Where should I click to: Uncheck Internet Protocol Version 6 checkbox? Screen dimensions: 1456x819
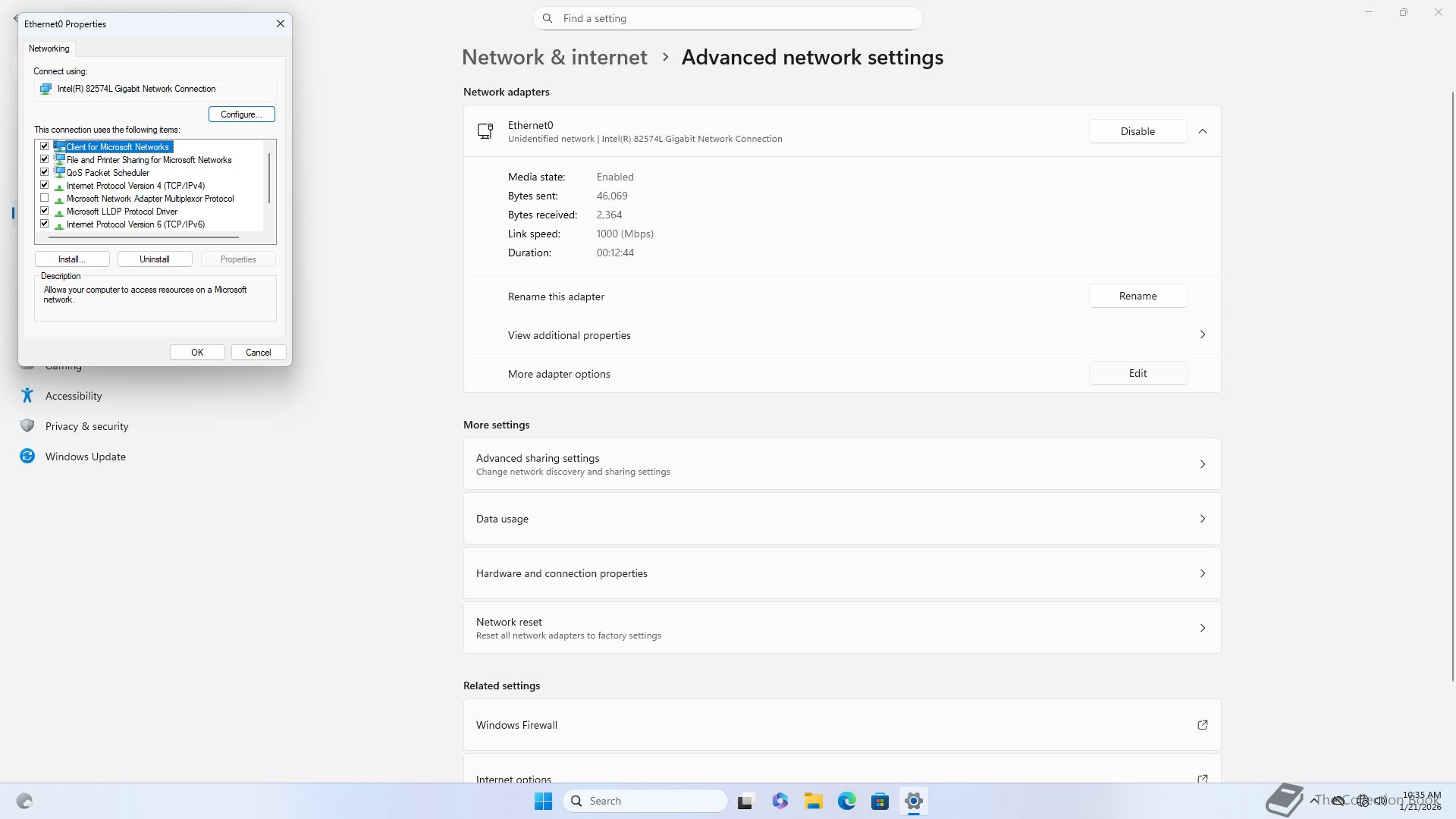(45, 224)
